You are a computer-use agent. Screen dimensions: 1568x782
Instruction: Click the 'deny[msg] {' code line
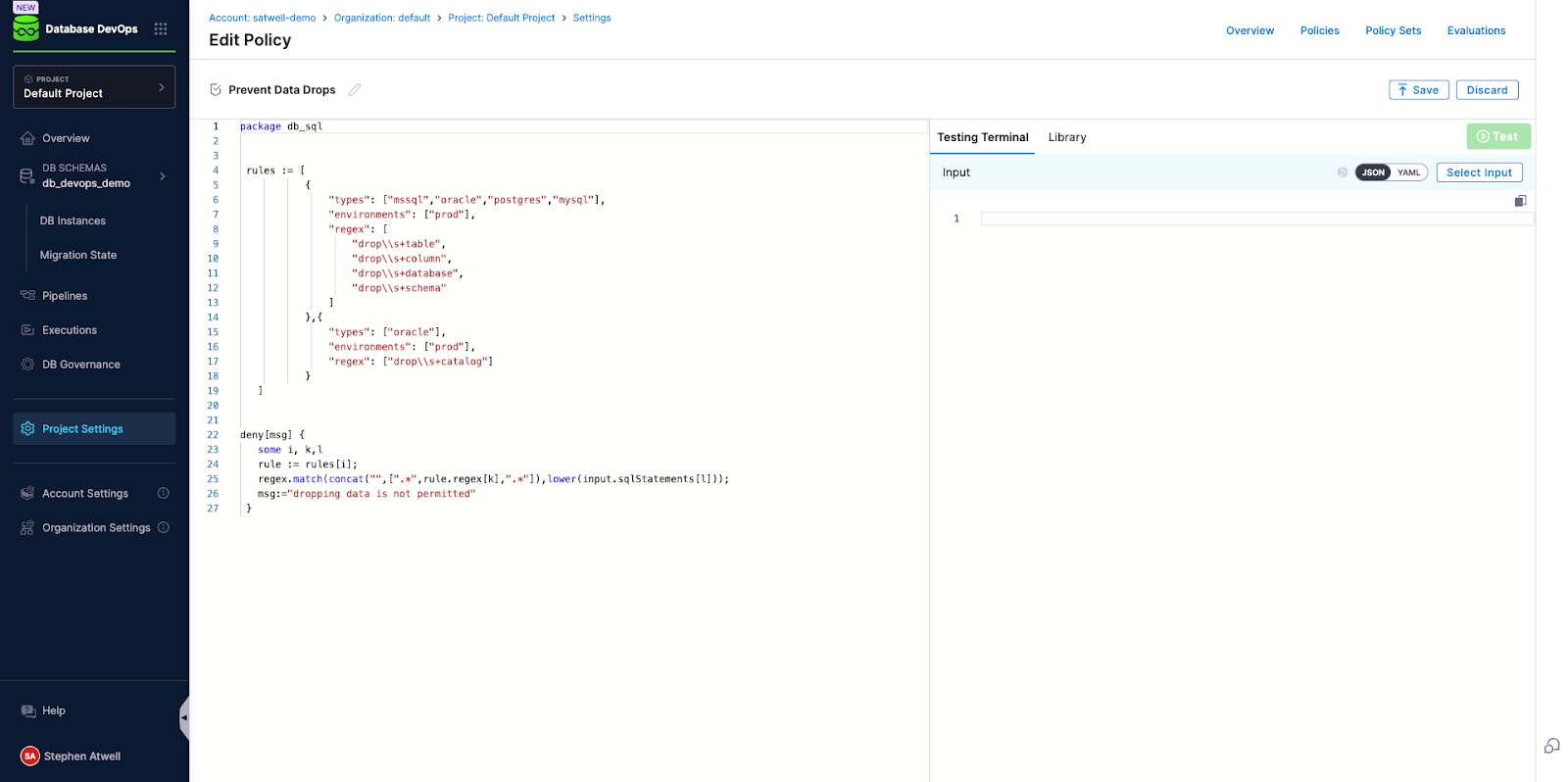pyautogui.click(x=272, y=435)
